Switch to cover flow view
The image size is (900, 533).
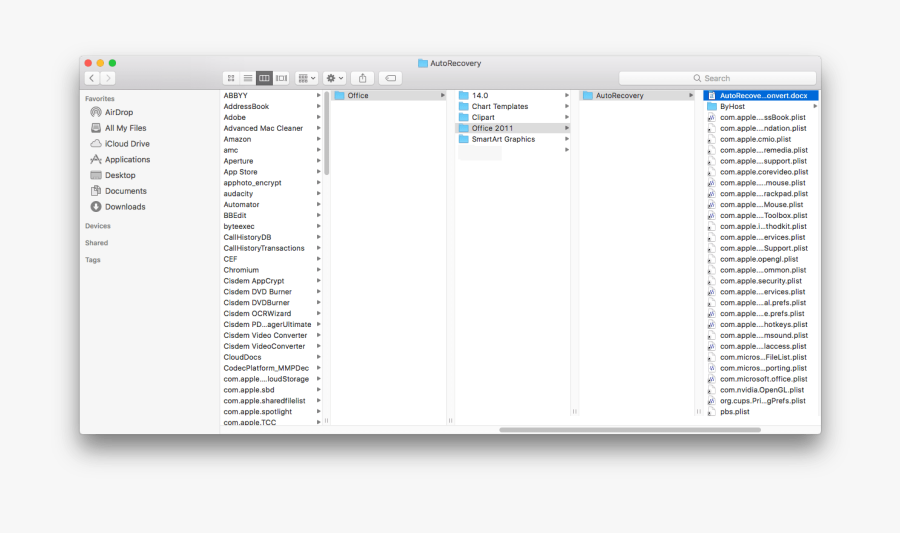click(x=281, y=78)
